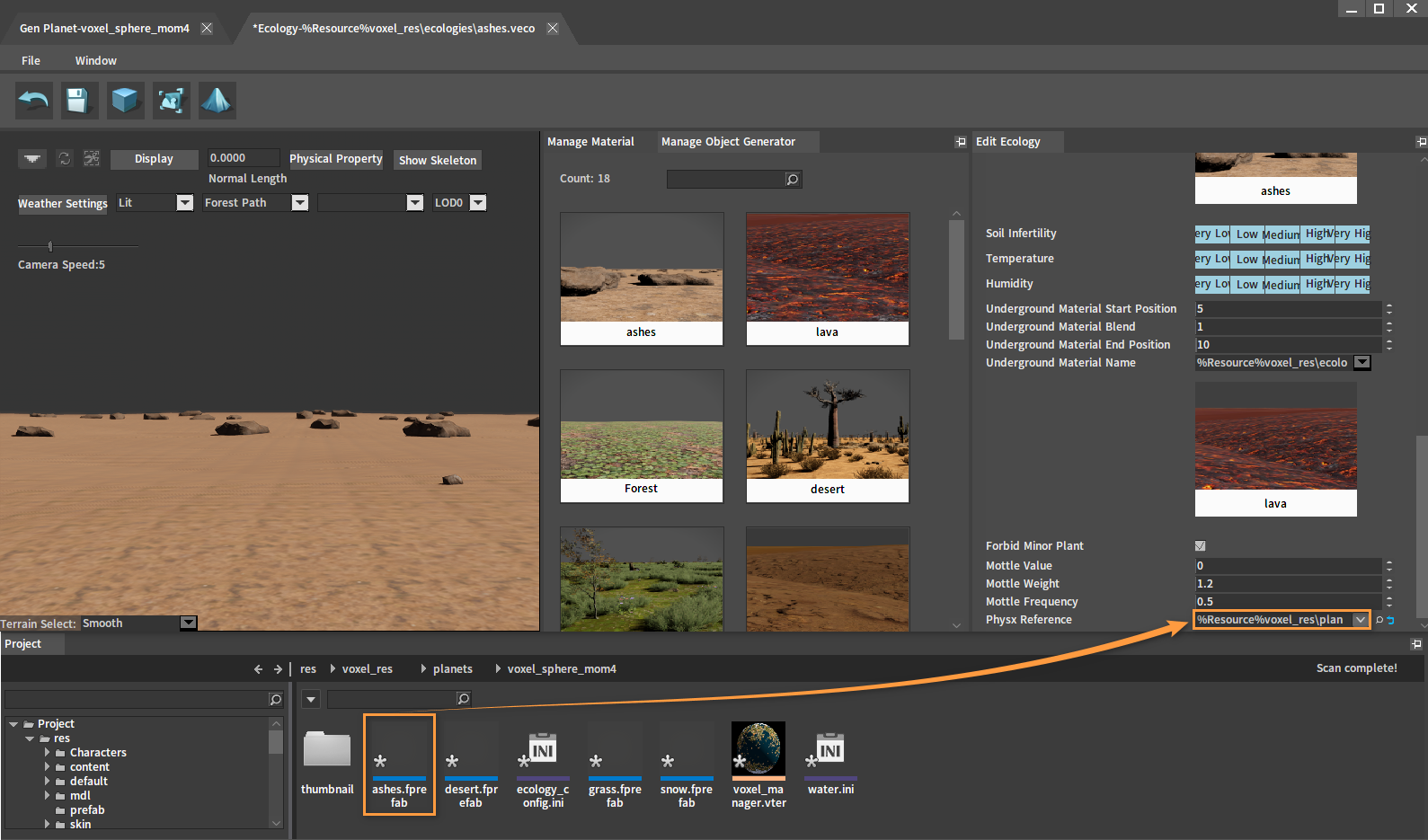
Task: Select the desert.fprefab file
Action: (x=471, y=765)
